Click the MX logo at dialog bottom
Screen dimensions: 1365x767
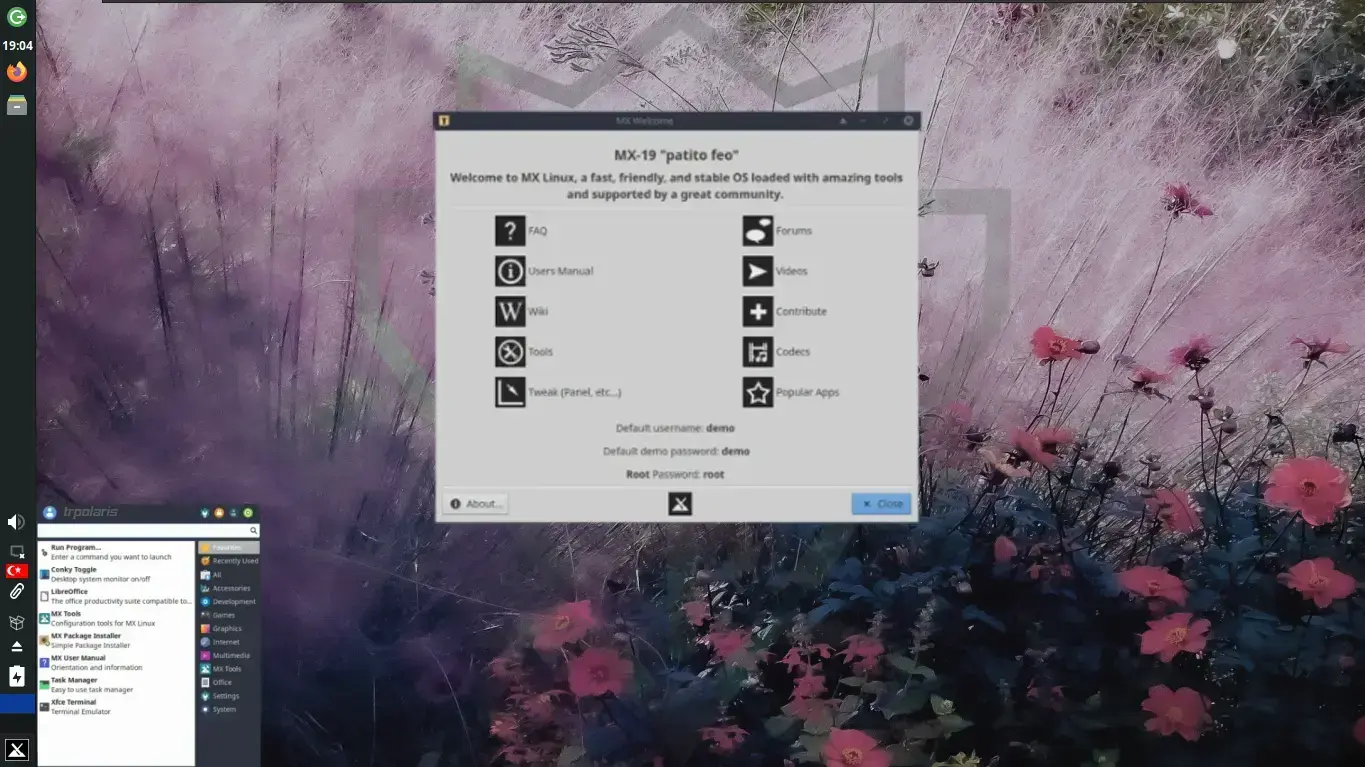(x=680, y=504)
